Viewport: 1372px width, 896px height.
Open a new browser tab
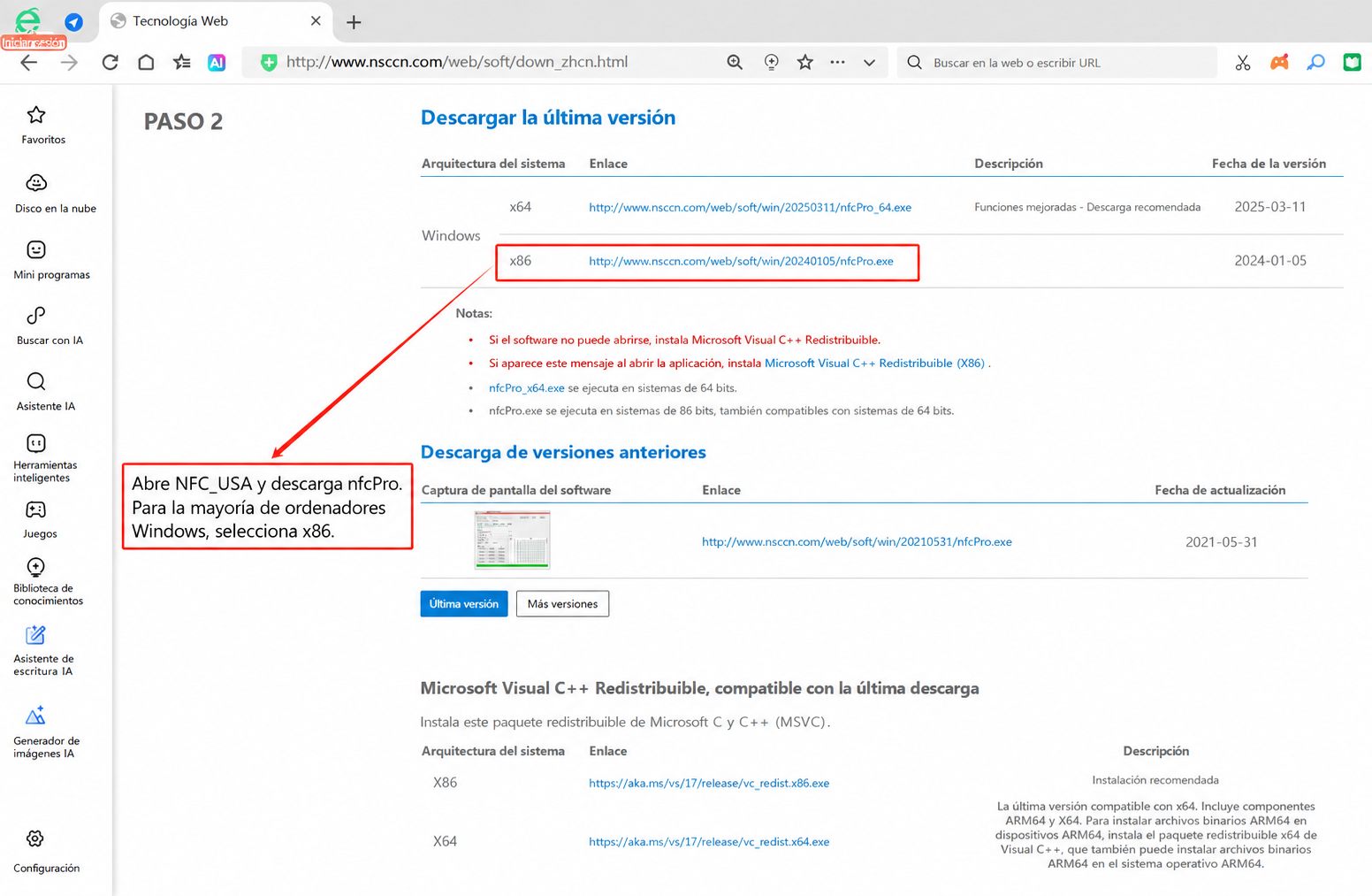coord(354,22)
